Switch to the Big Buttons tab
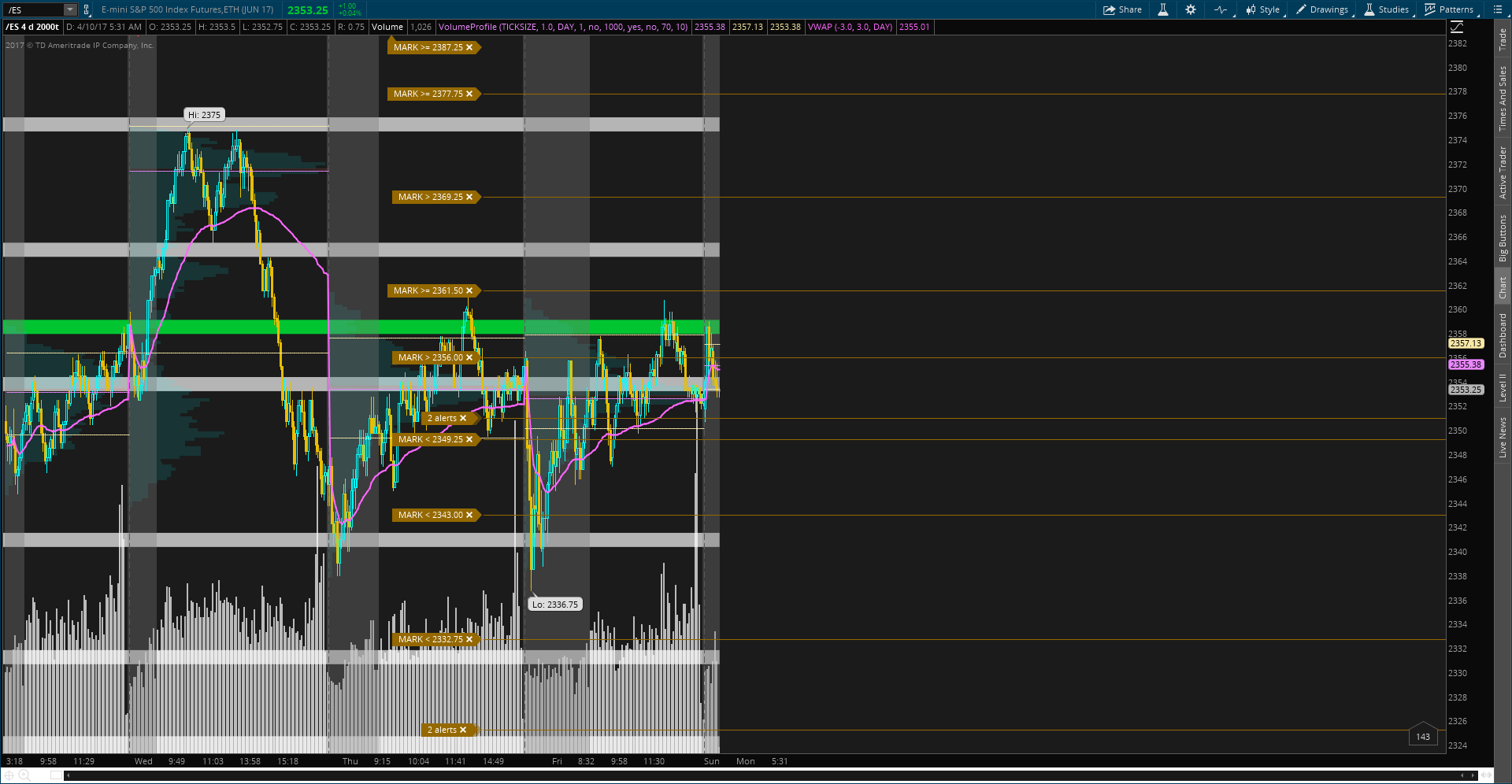1512x784 pixels. 1503,238
